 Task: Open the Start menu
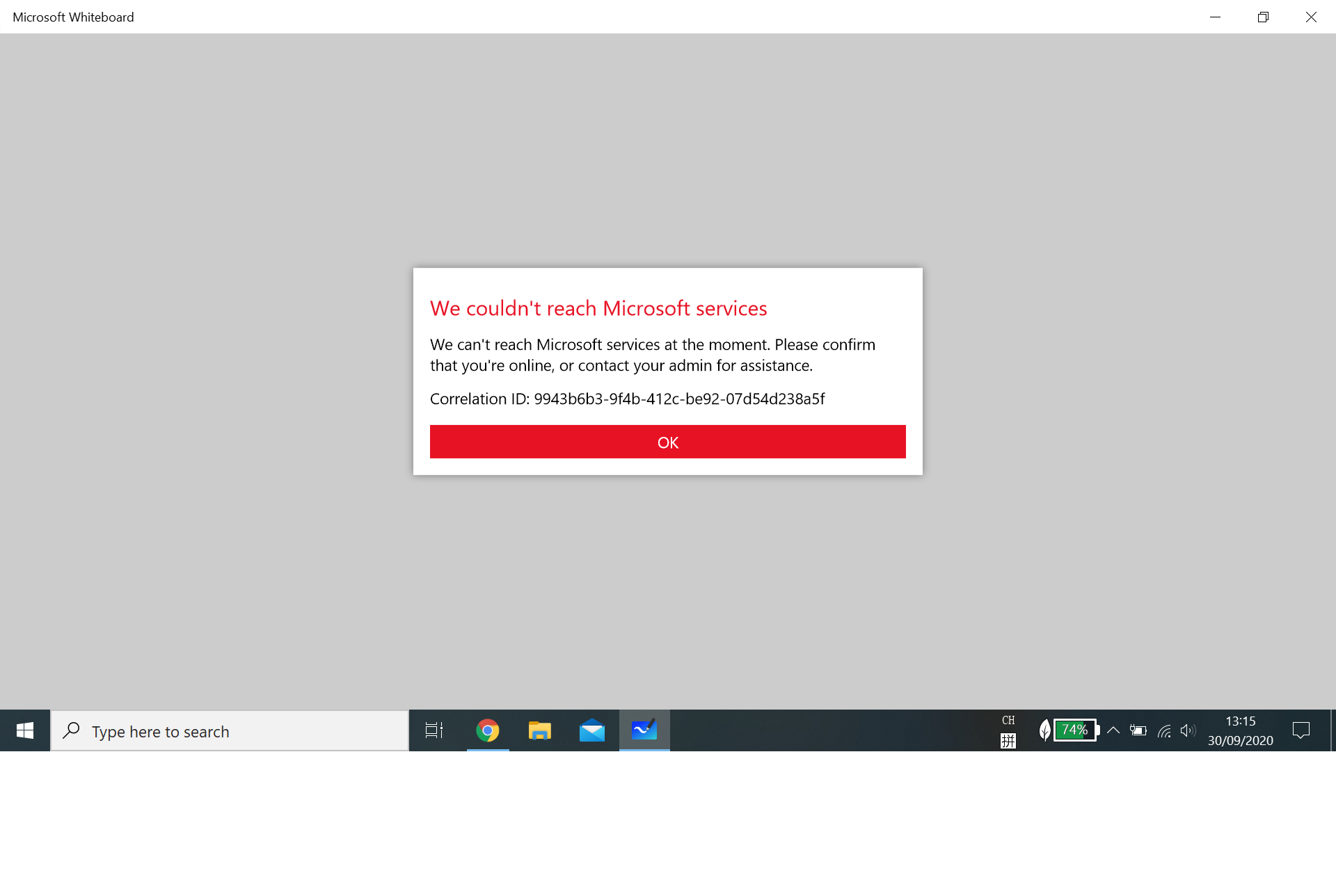point(25,730)
